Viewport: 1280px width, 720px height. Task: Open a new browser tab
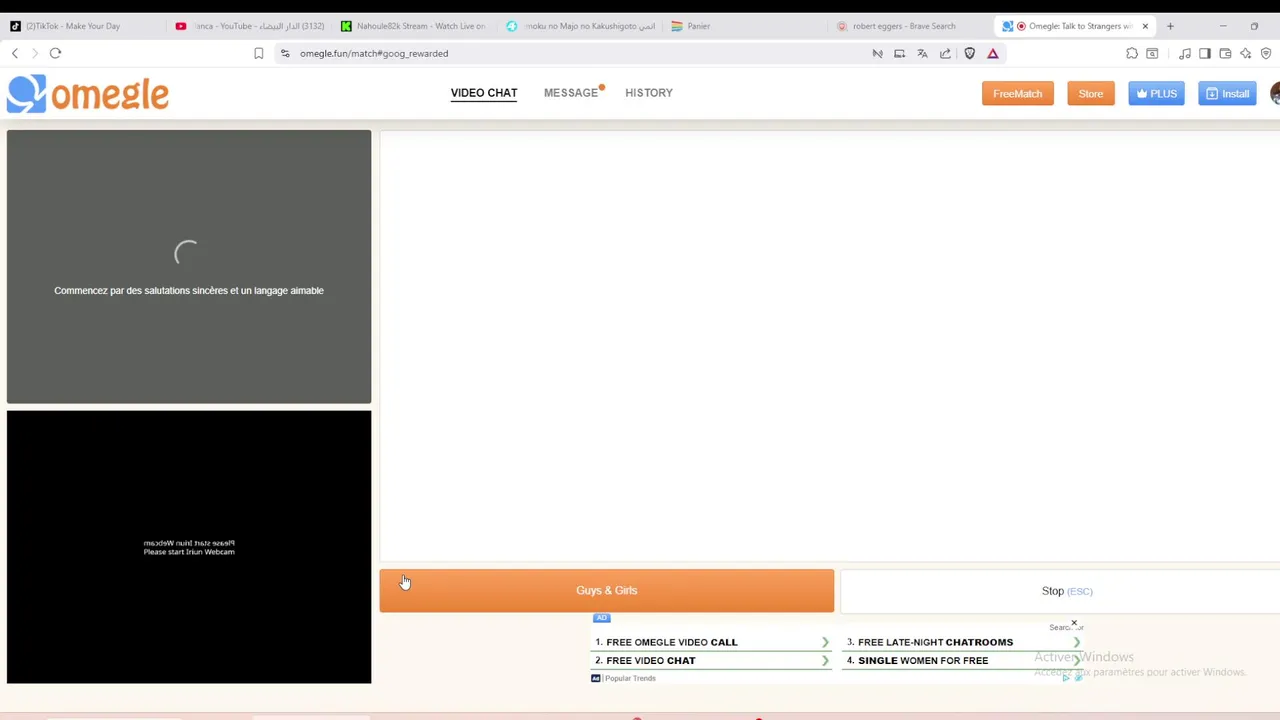(1170, 26)
